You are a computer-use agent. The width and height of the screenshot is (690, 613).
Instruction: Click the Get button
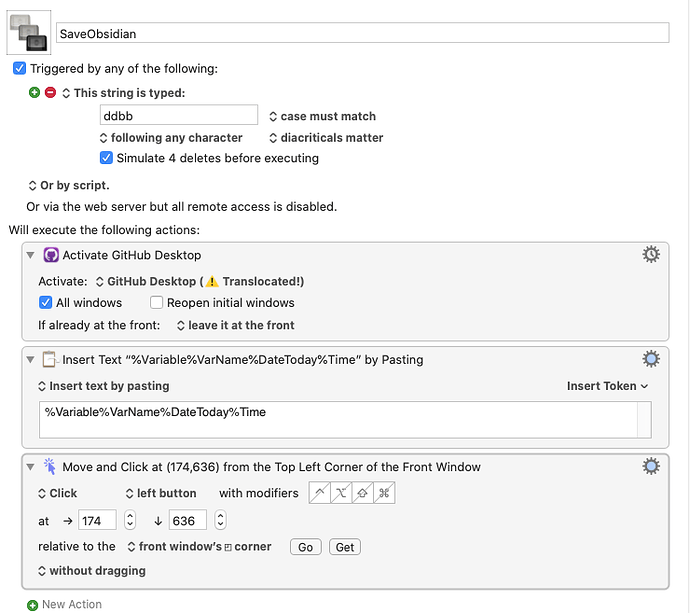[x=345, y=547]
